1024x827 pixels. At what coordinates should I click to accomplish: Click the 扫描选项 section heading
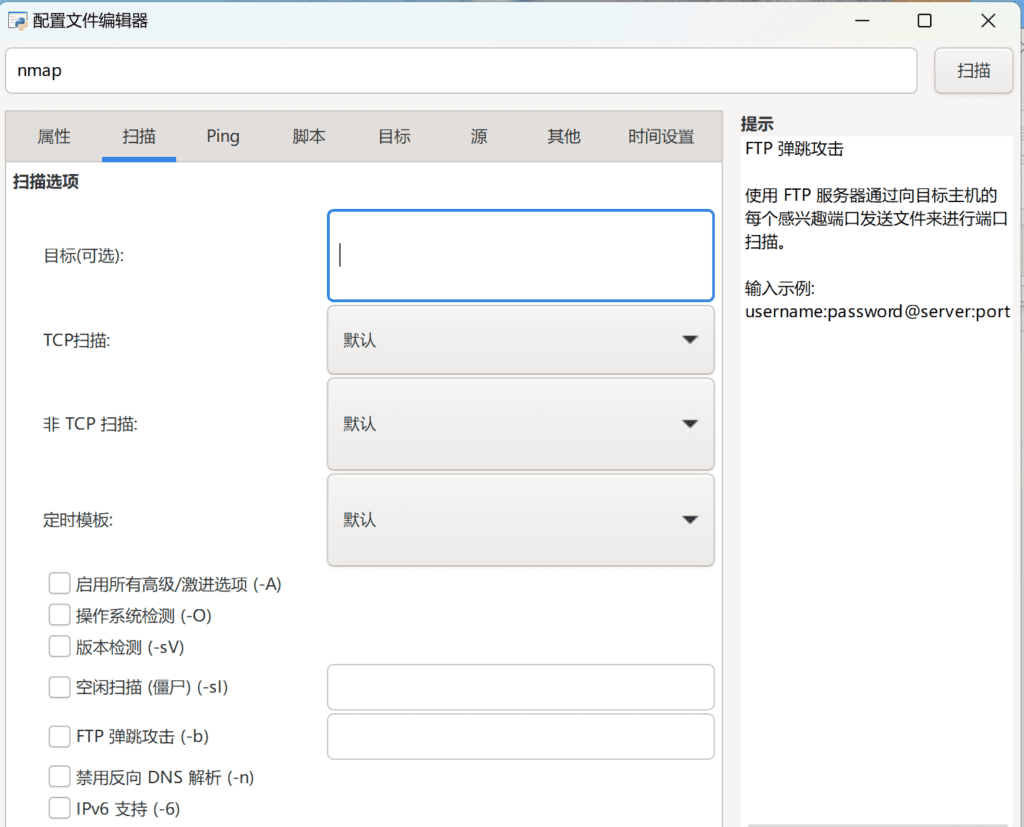pos(46,182)
